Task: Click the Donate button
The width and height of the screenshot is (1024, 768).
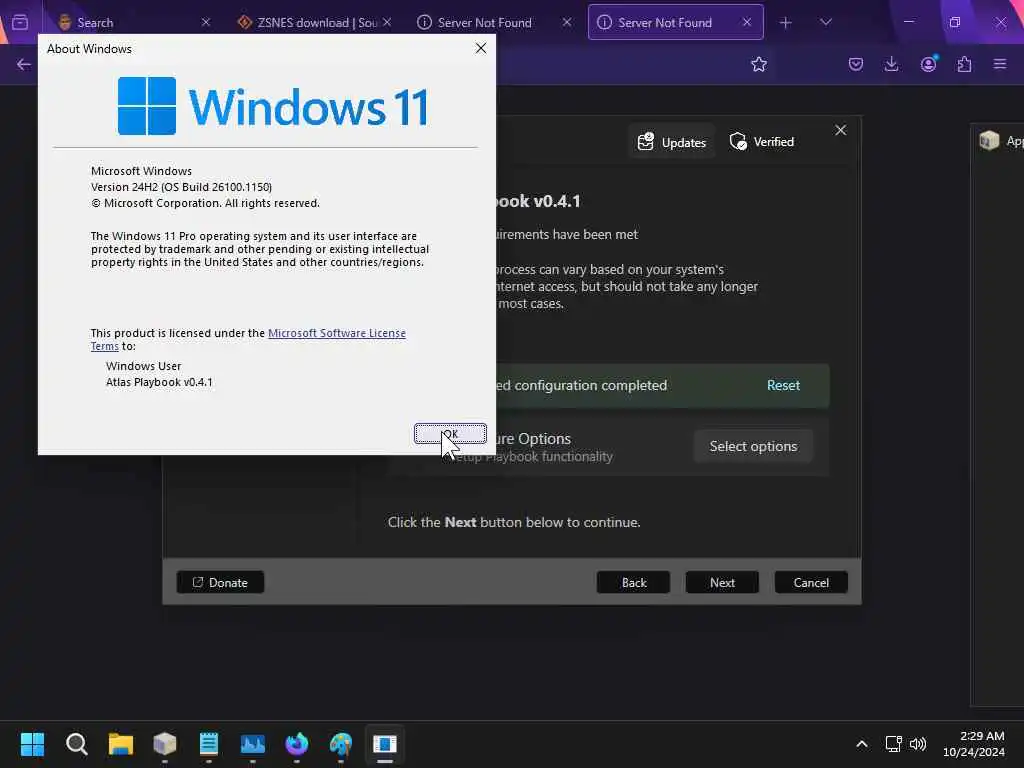Action: click(x=220, y=583)
